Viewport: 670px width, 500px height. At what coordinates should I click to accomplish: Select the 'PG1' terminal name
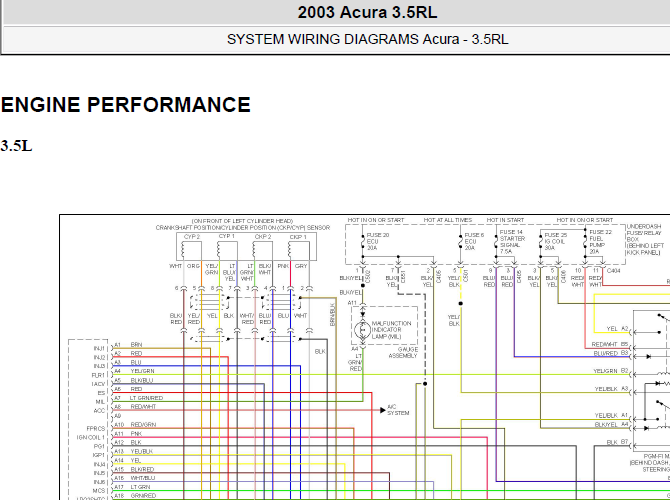coord(100,446)
